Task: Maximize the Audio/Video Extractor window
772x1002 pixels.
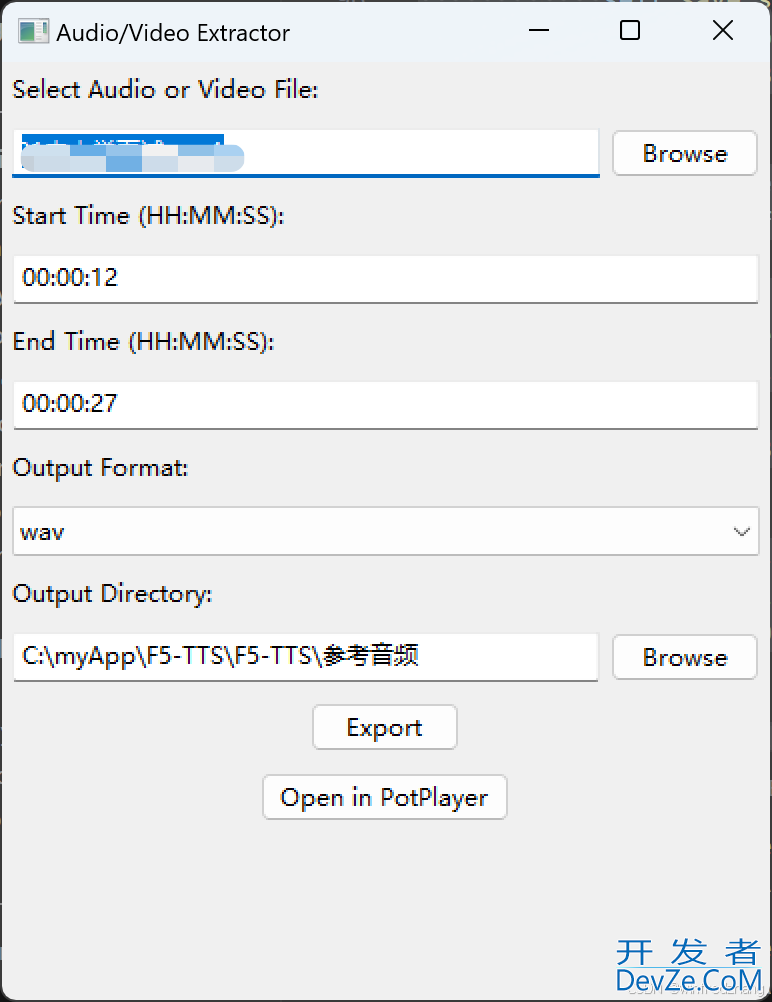Action: [630, 31]
